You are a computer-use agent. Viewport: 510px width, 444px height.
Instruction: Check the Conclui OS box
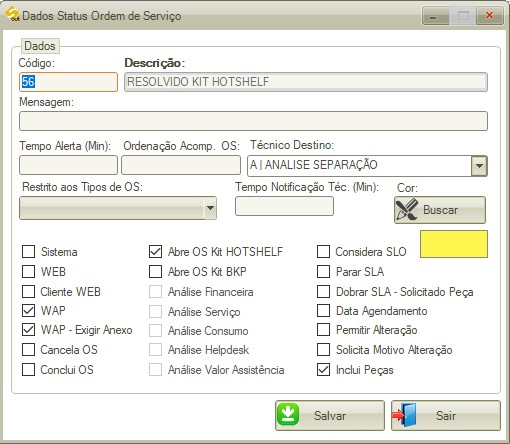point(28,369)
